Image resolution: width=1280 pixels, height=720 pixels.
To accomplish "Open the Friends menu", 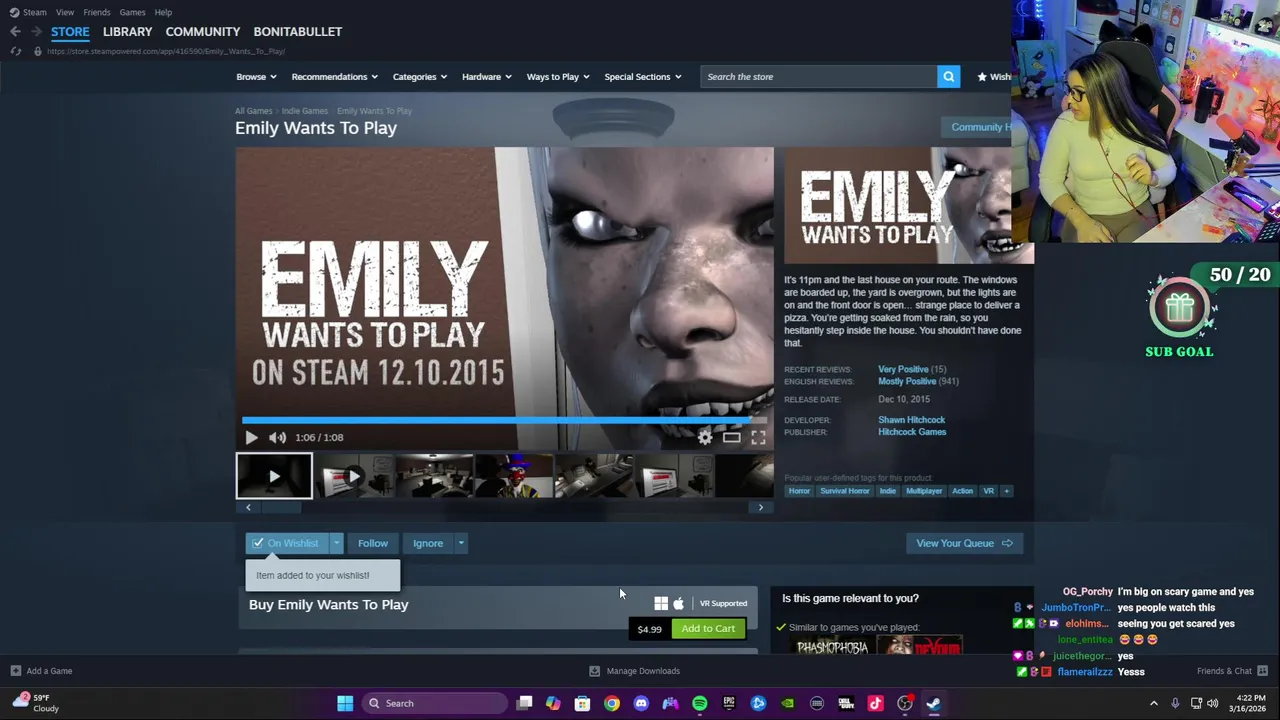I will pos(97,12).
